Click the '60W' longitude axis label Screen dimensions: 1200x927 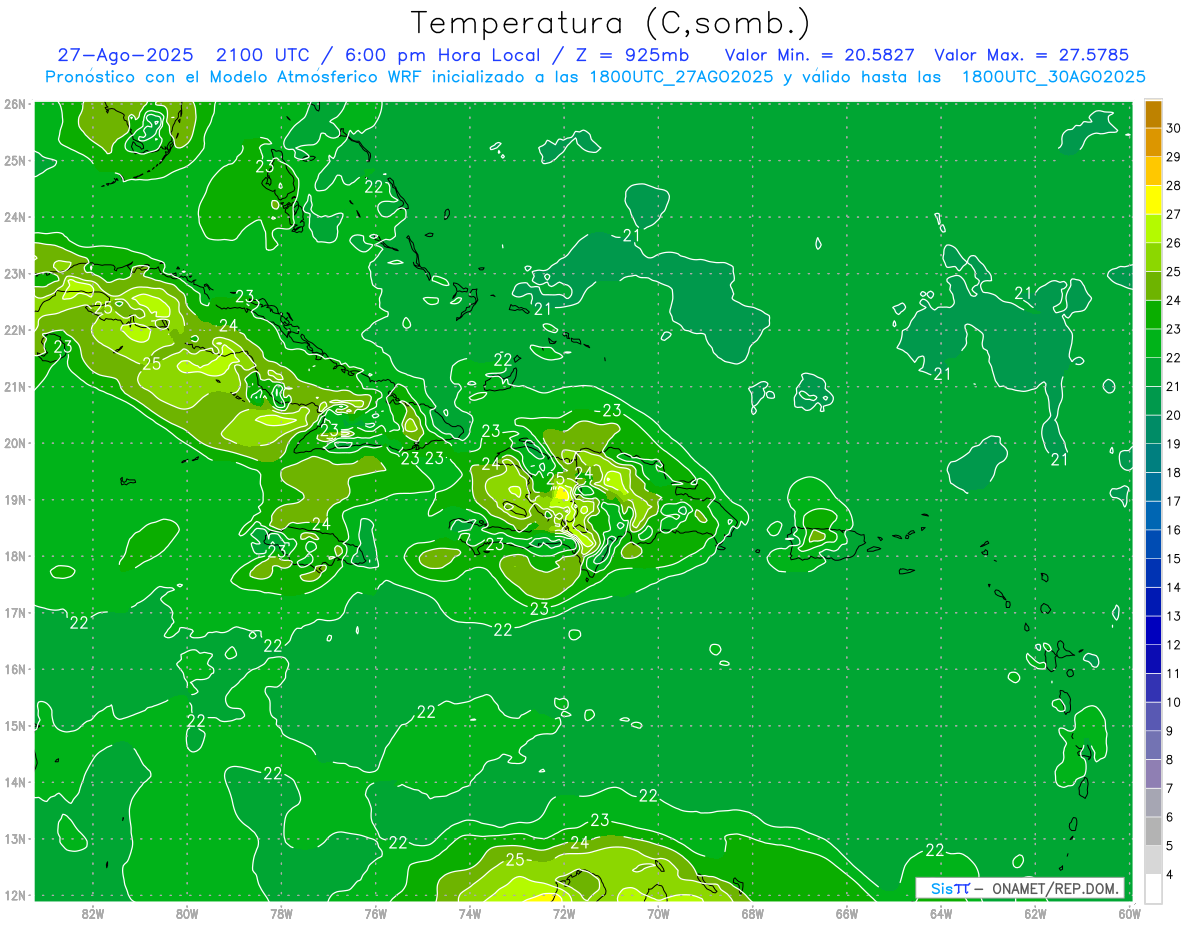[x=1130, y=913]
